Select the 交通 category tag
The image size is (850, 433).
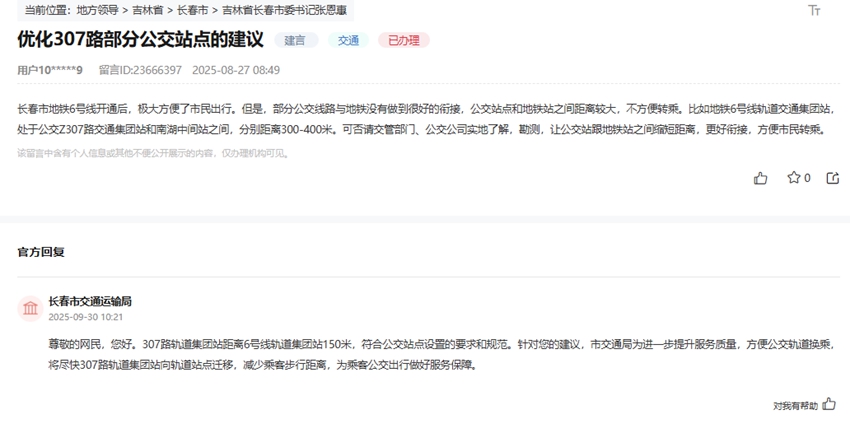(x=347, y=41)
